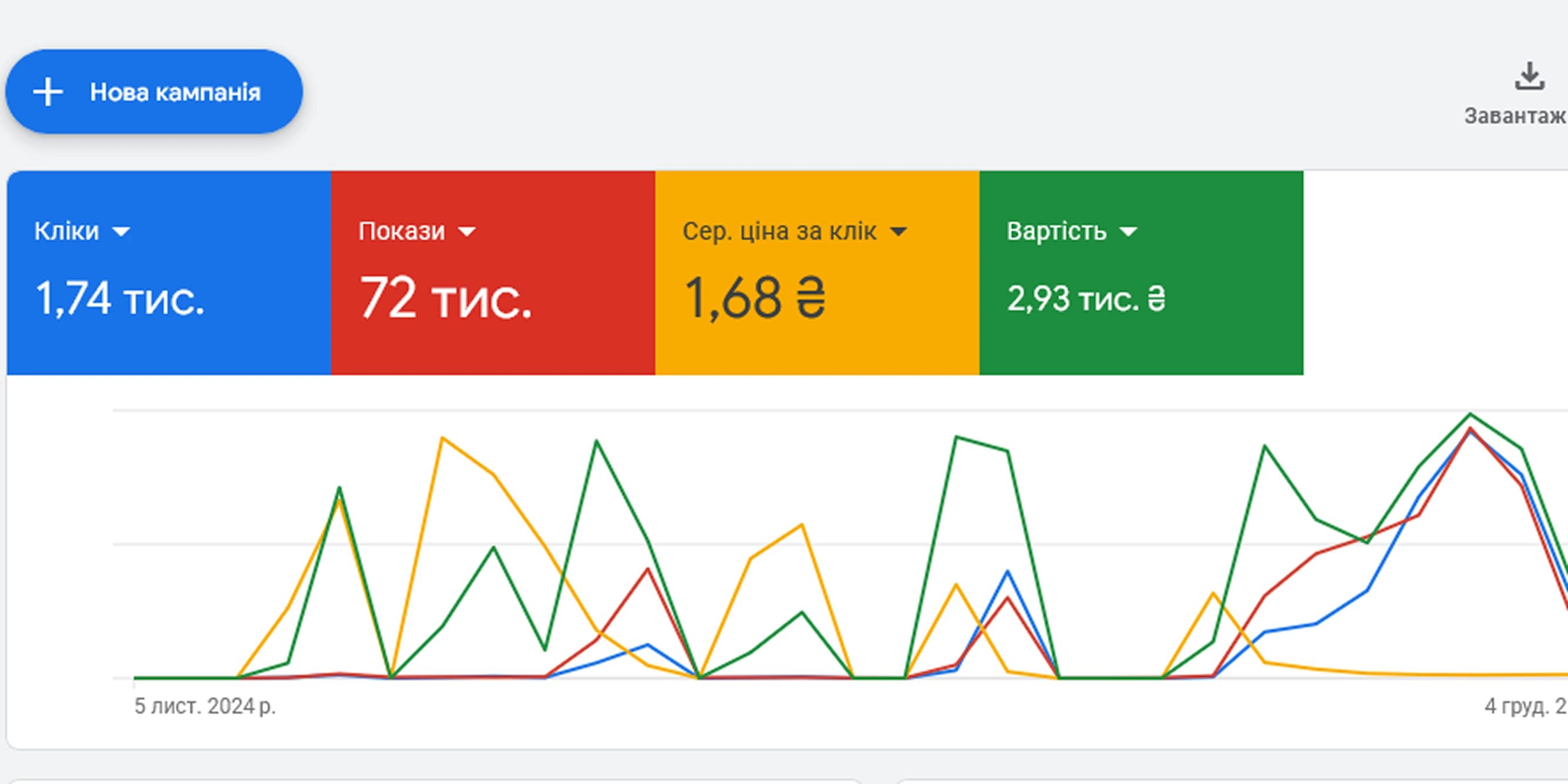Select the green card value 2,93 тис. ₴
1568x784 pixels.
[x=1086, y=299]
